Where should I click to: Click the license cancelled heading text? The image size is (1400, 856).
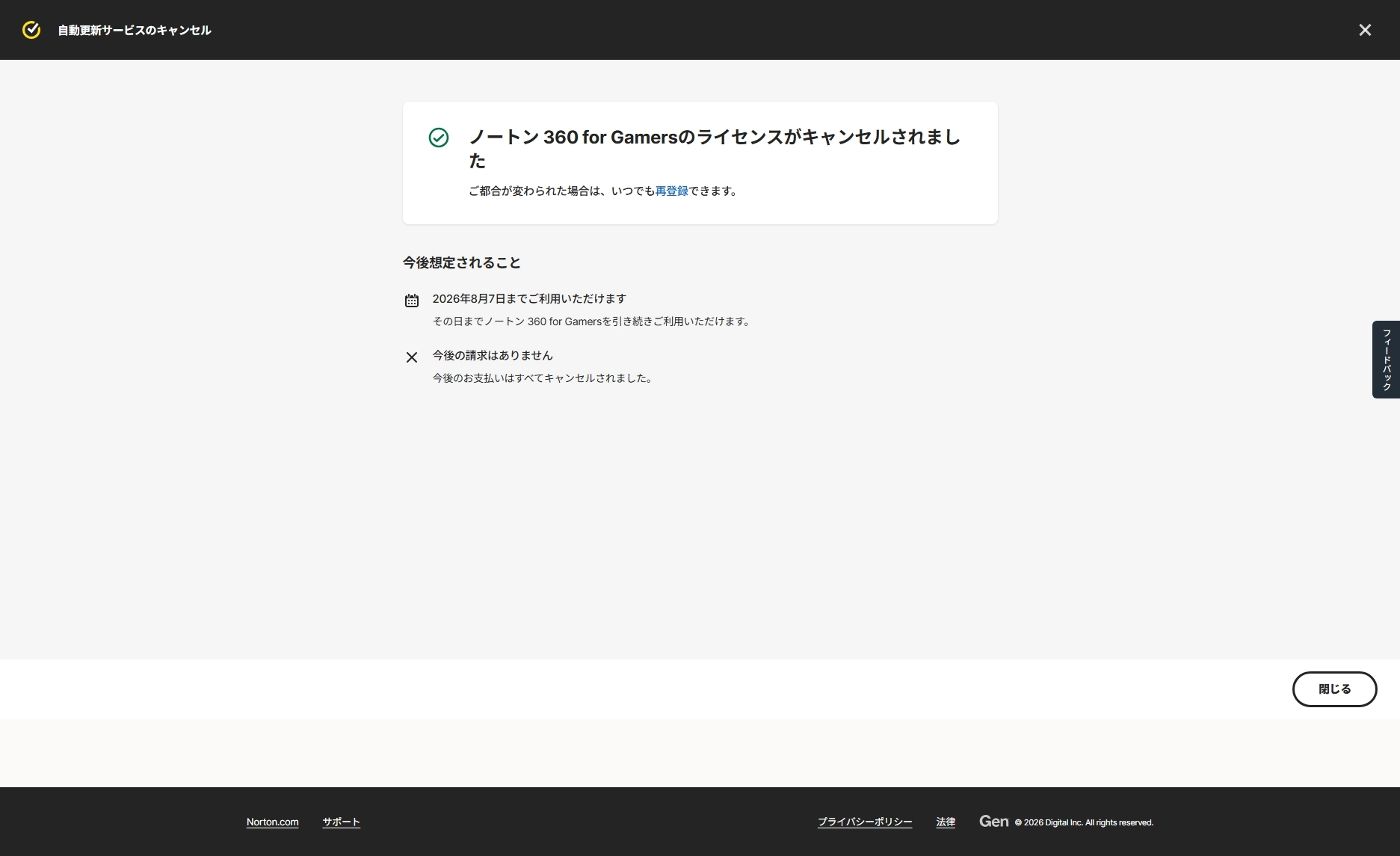(x=715, y=149)
